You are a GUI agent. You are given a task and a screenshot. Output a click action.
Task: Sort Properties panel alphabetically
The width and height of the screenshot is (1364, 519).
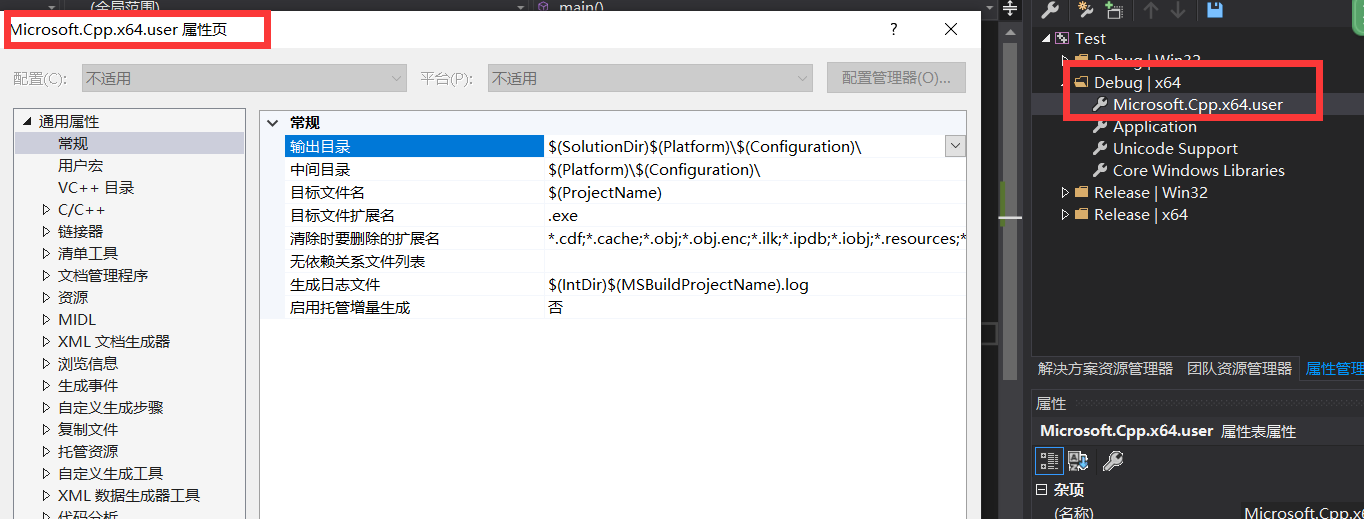pyautogui.click(x=1078, y=460)
